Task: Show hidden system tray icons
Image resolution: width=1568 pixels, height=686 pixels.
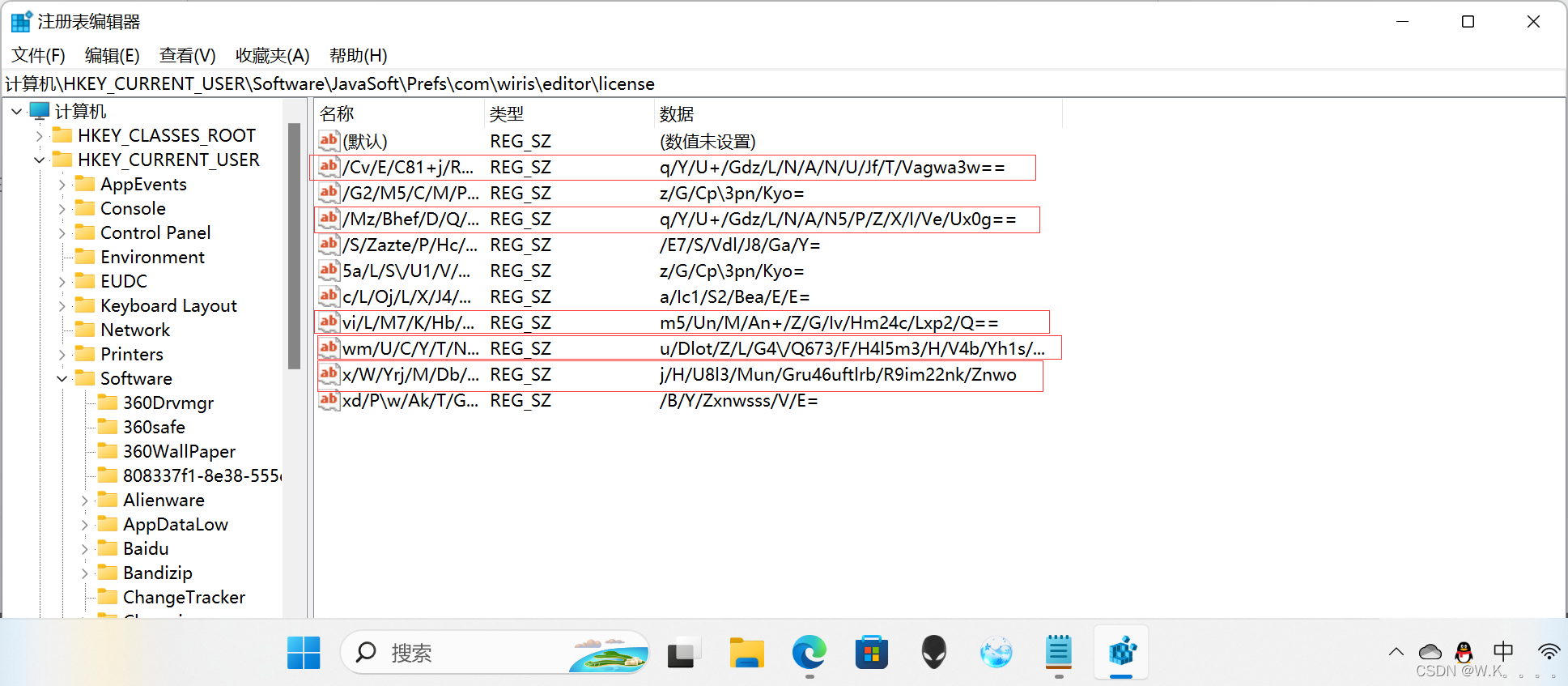Action: point(1396,651)
